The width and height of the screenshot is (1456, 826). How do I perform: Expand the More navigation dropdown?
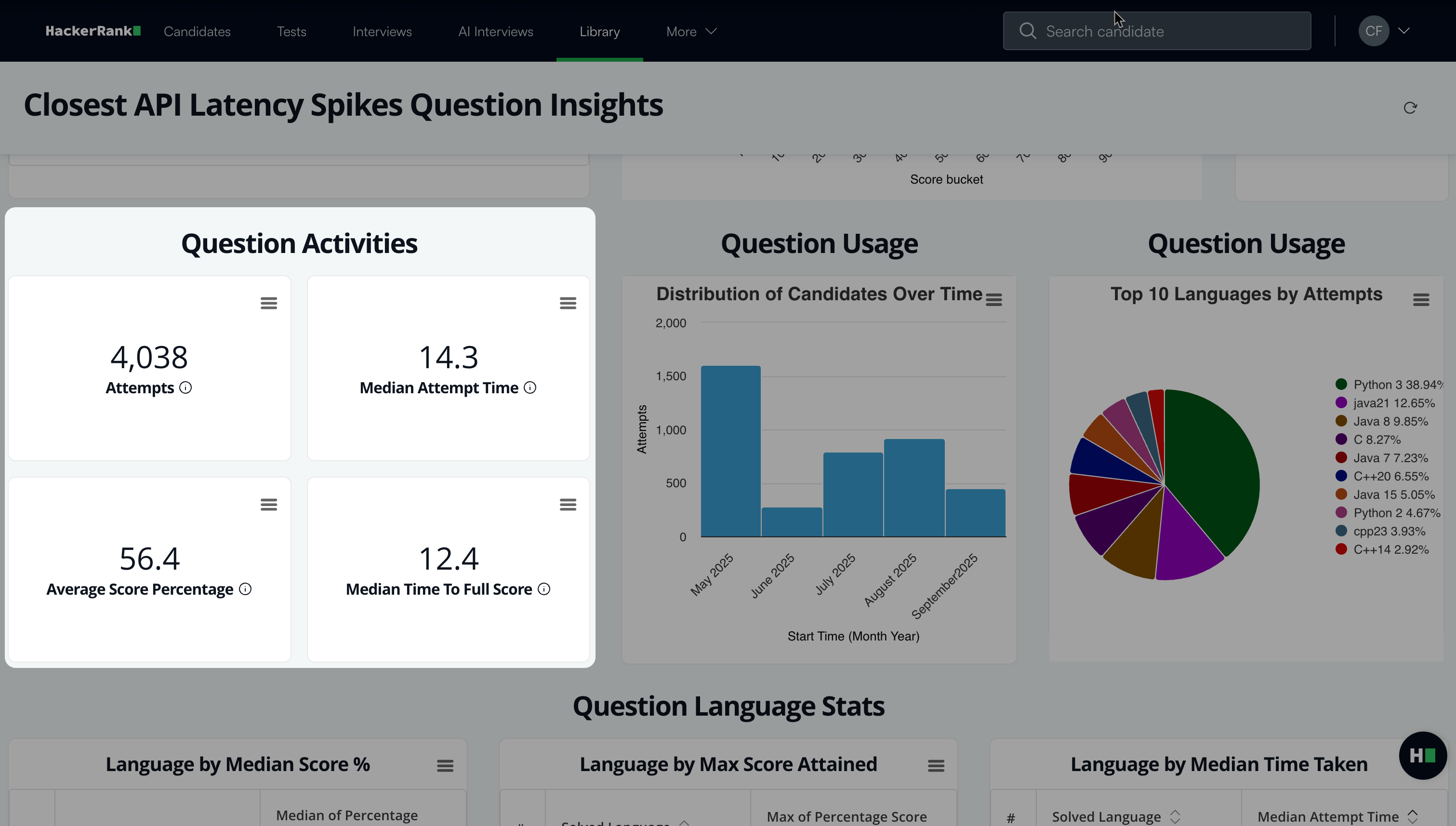tap(691, 32)
